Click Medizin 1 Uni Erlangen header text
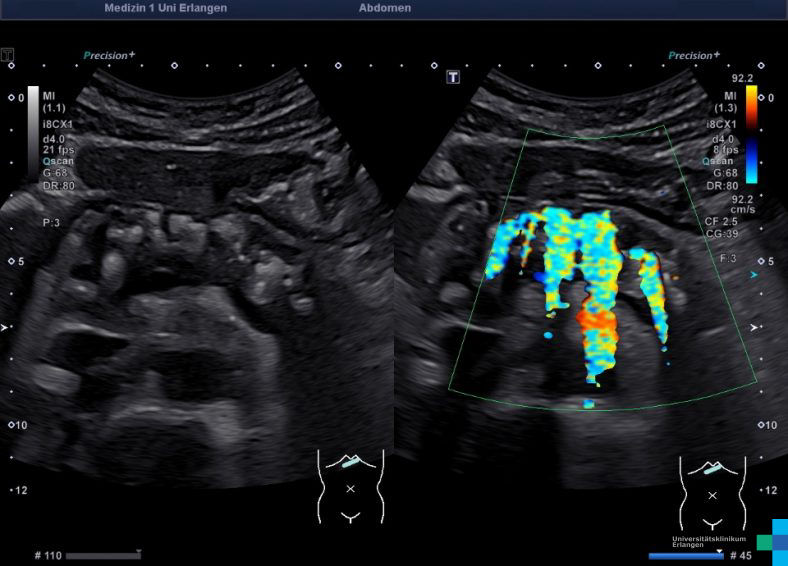Viewport: 788px width, 566px height. pyautogui.click(x=165, y=8)
